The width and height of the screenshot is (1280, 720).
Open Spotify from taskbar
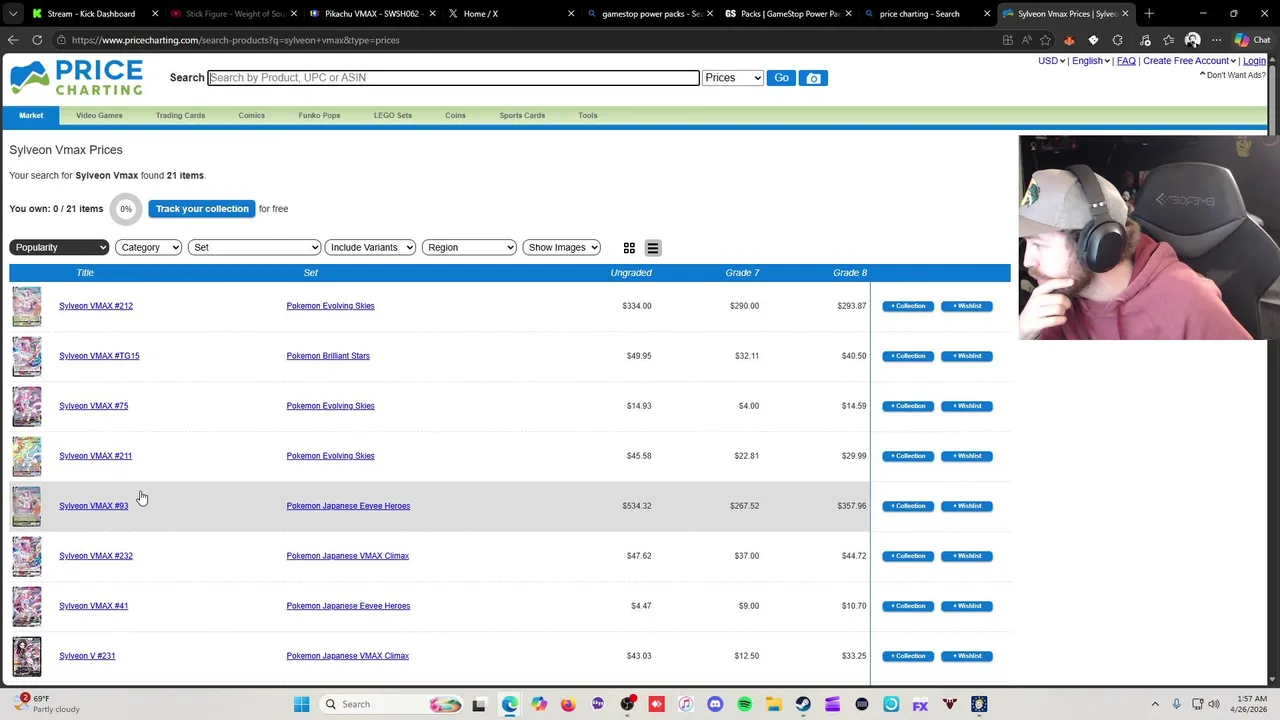[744, 704]
